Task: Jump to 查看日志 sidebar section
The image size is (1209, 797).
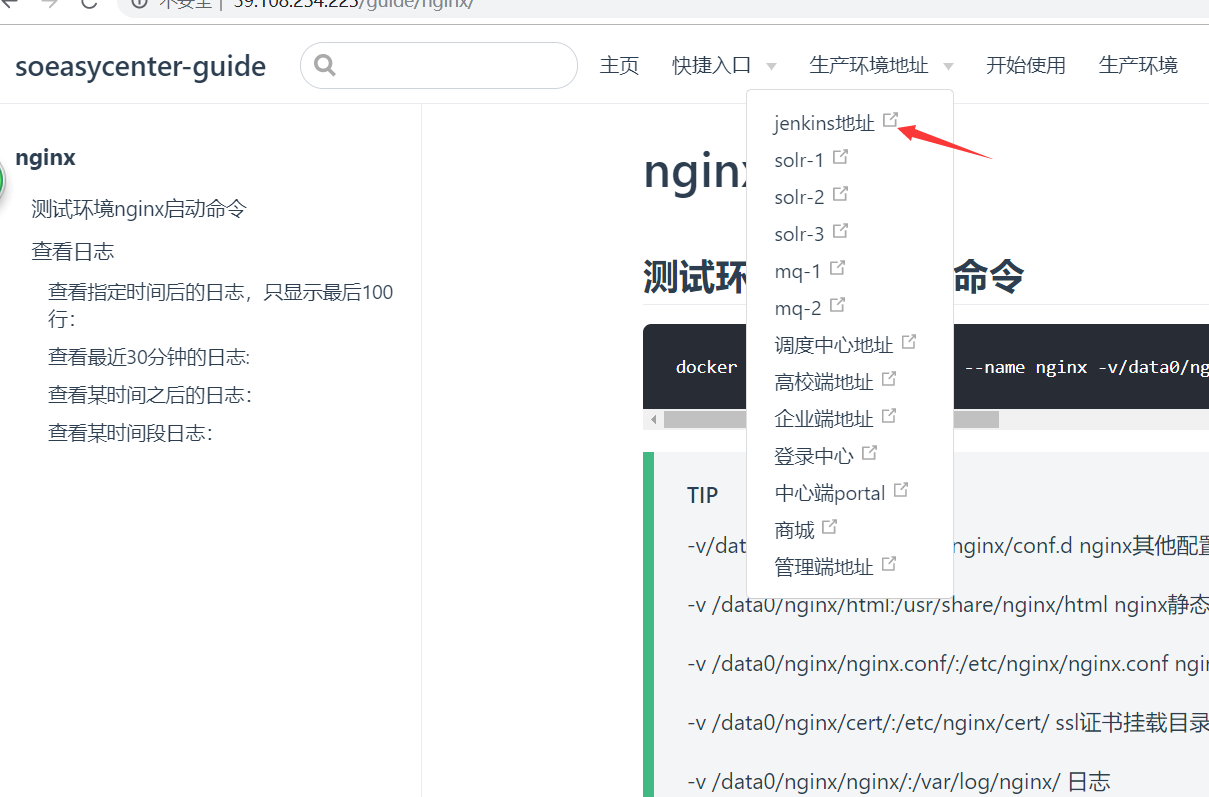Action: [73, 251]
